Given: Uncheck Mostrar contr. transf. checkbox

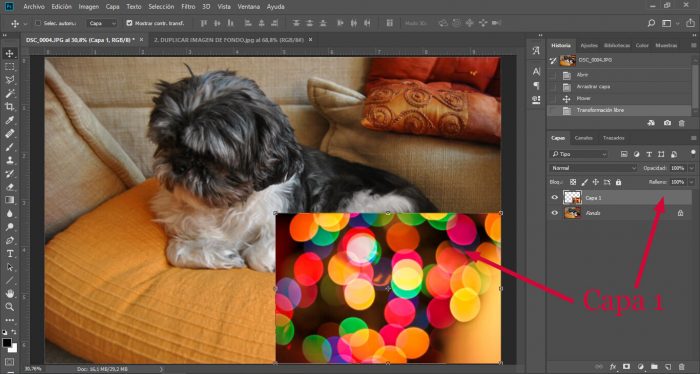Looking at the screenshot, I should coord(129,23).
